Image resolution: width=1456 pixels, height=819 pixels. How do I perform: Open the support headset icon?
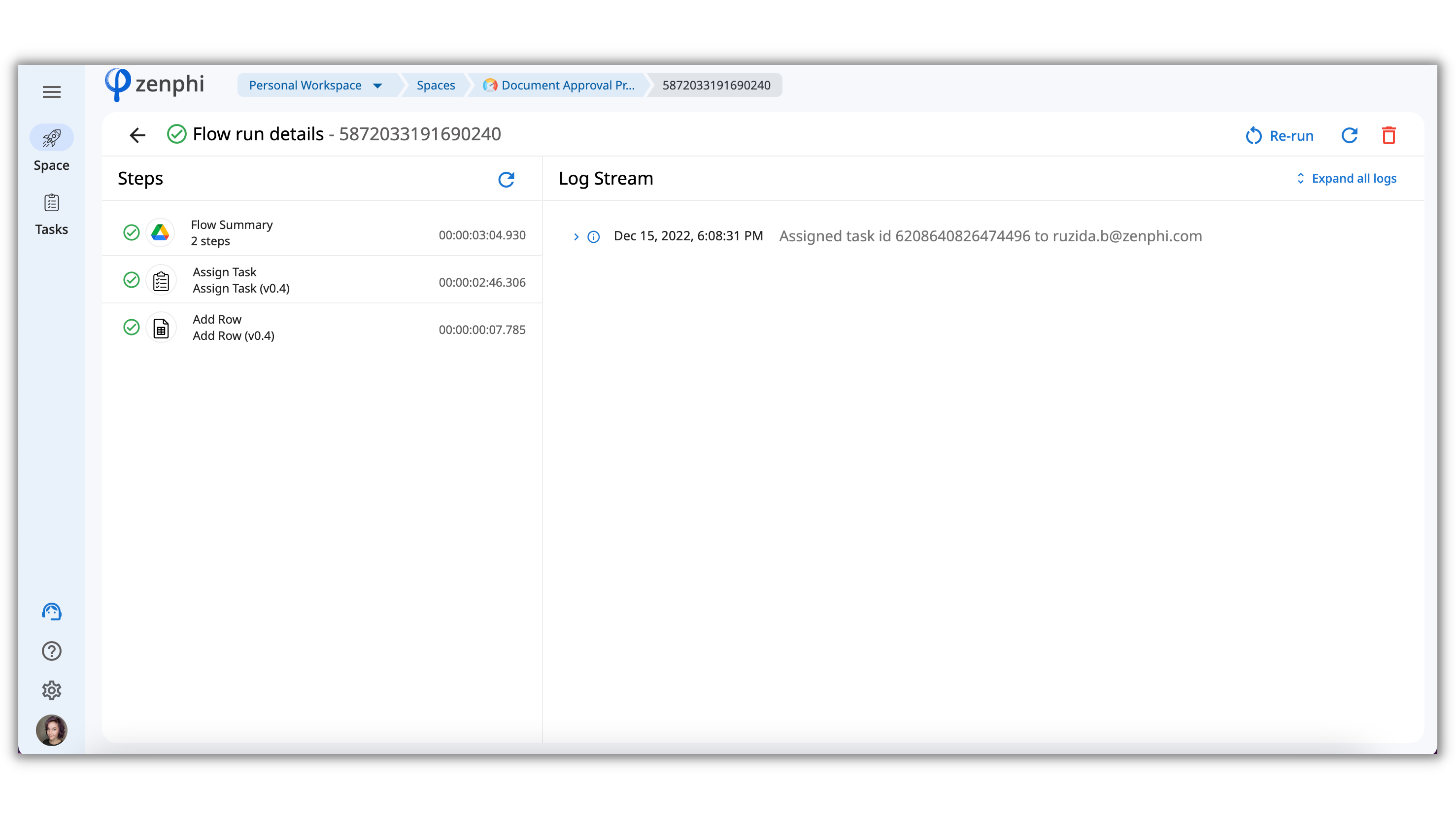tap(51, 612)
